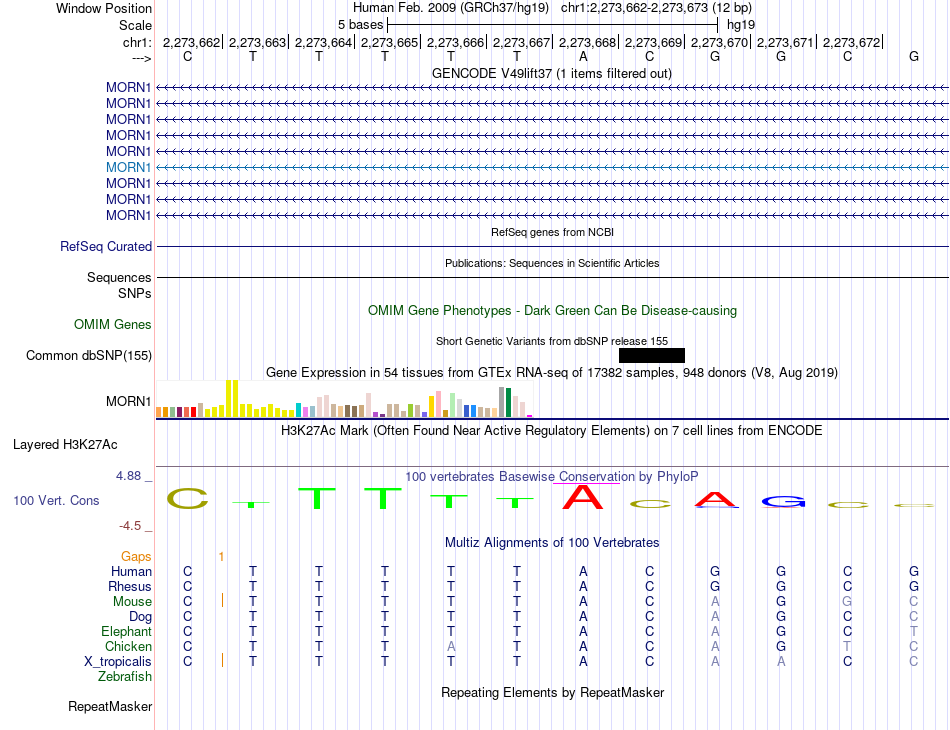Click coordinate label 2,273,665
The width and height of the screenshot is (950, 730).
click(x=390, y=43)
